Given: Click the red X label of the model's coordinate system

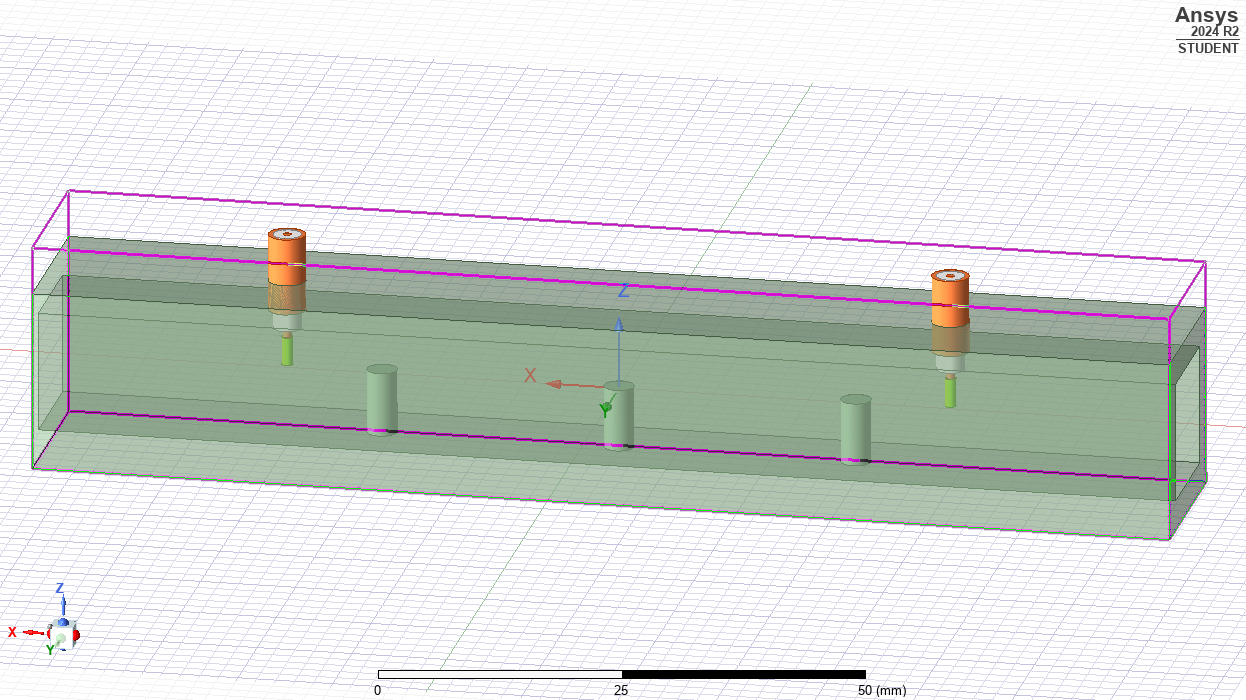Looking at the screenshot, I should point(531,376).
